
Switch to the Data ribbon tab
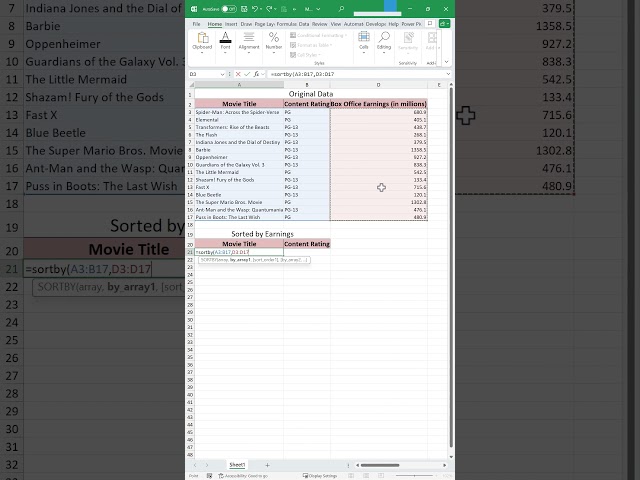pyautogui.click(x=304, y=24)
